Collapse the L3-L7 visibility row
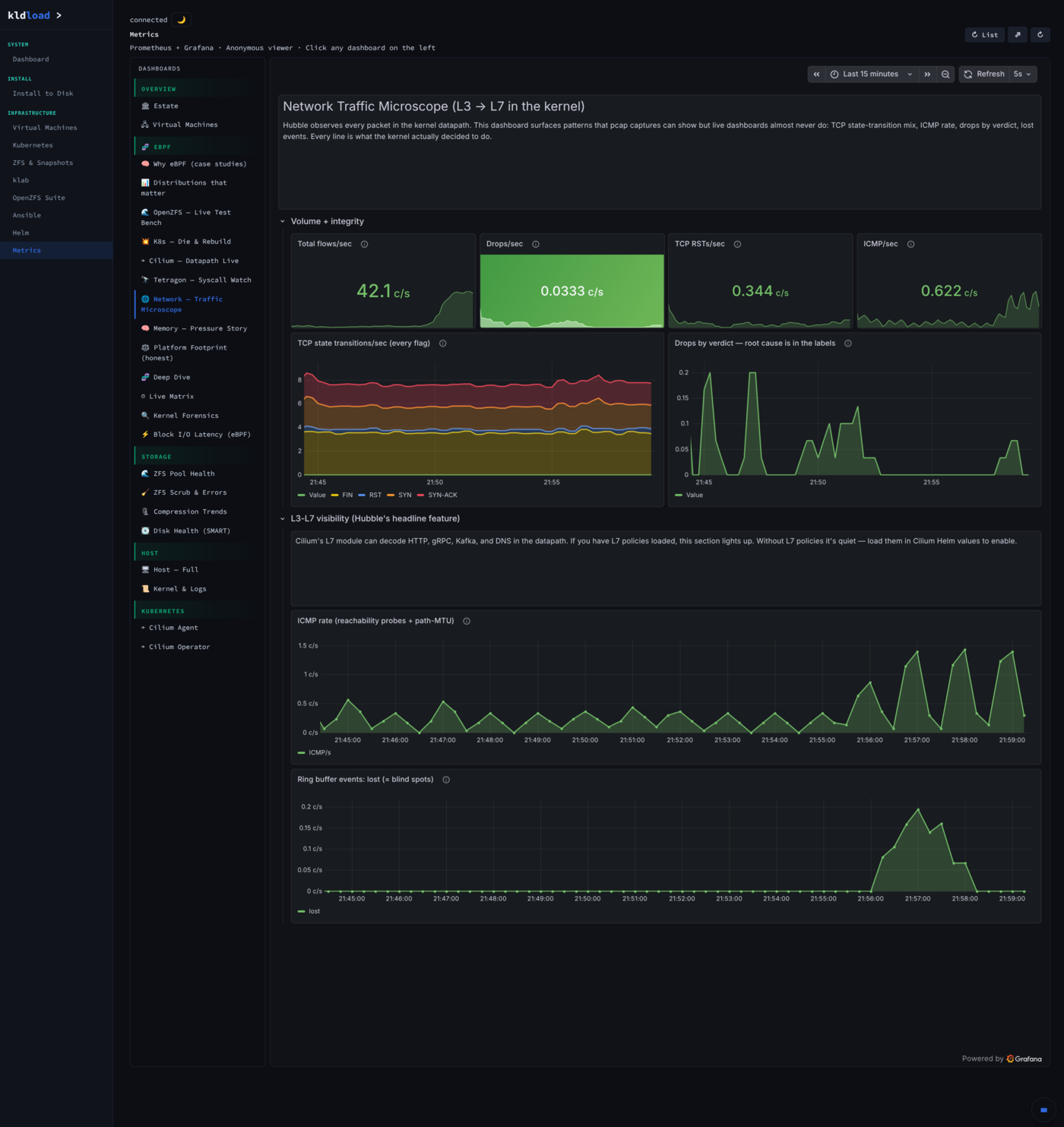The width and height of the screenshot is (1064, 1127). click(283, 518)
